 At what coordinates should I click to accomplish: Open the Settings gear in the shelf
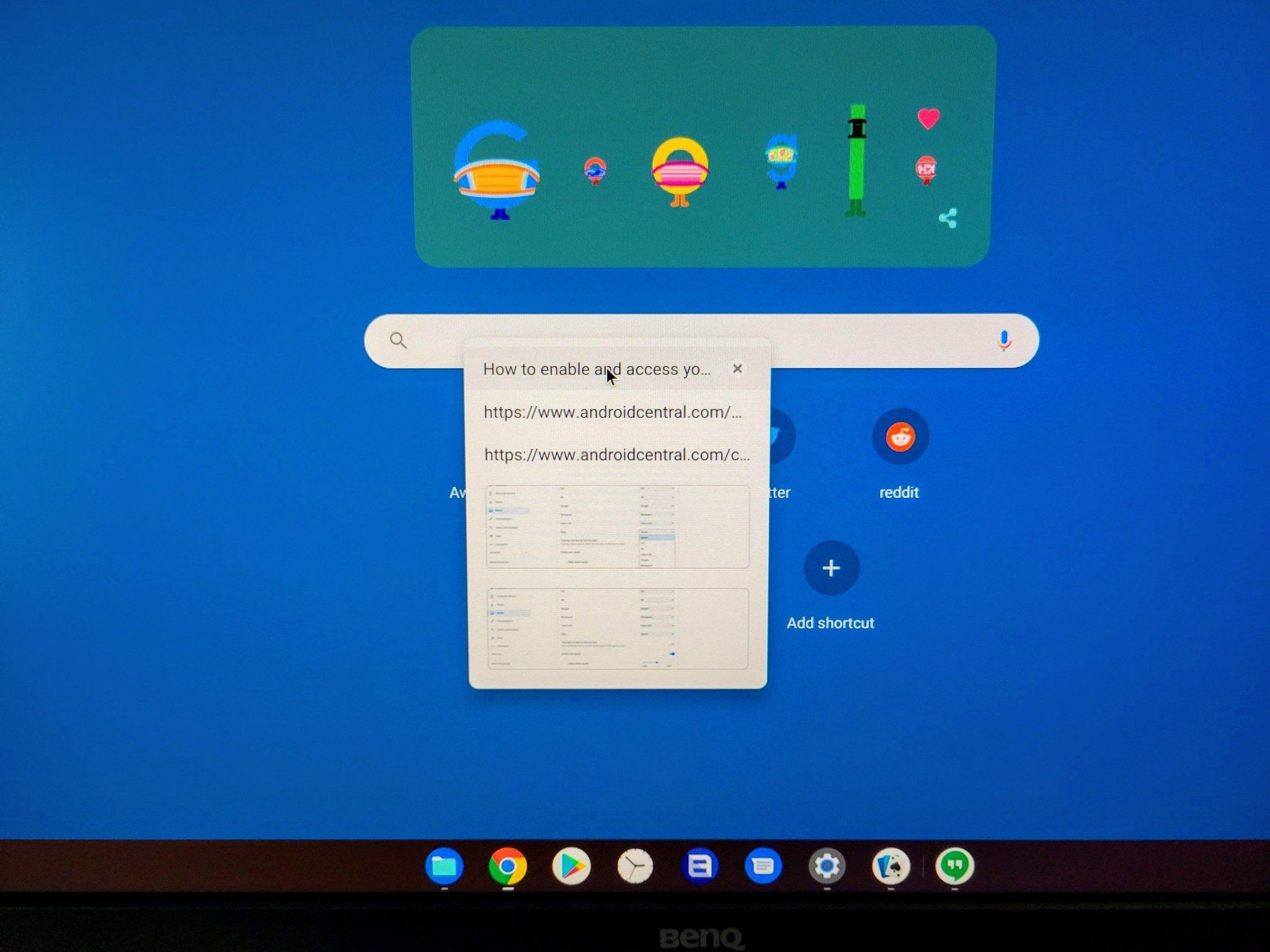point(827,866)
